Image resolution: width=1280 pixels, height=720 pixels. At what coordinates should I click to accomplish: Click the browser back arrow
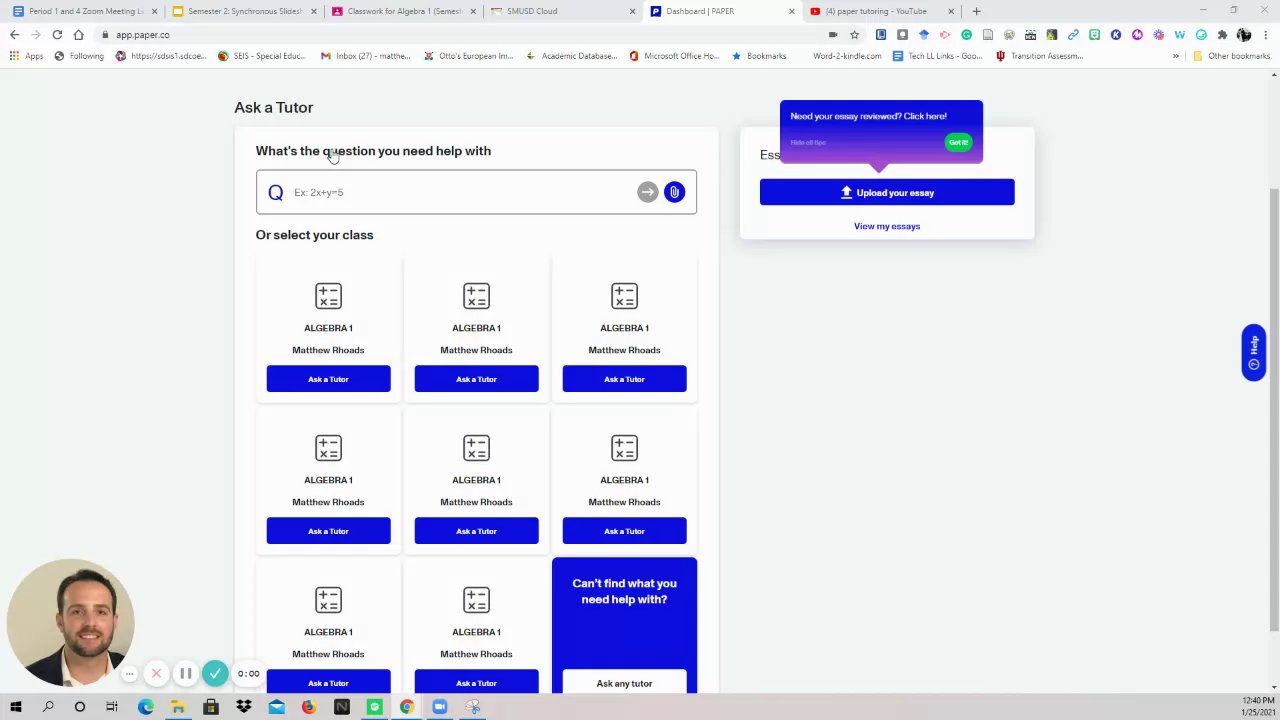pyautogui.click(x=14, y=35)
